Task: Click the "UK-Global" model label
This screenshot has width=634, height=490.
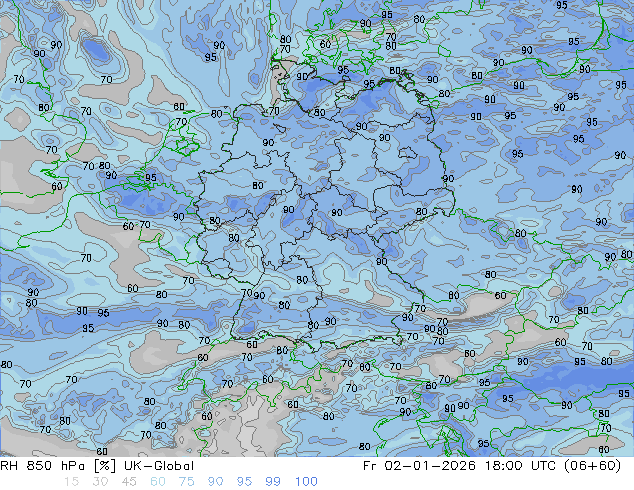Action: pos(159,466)
